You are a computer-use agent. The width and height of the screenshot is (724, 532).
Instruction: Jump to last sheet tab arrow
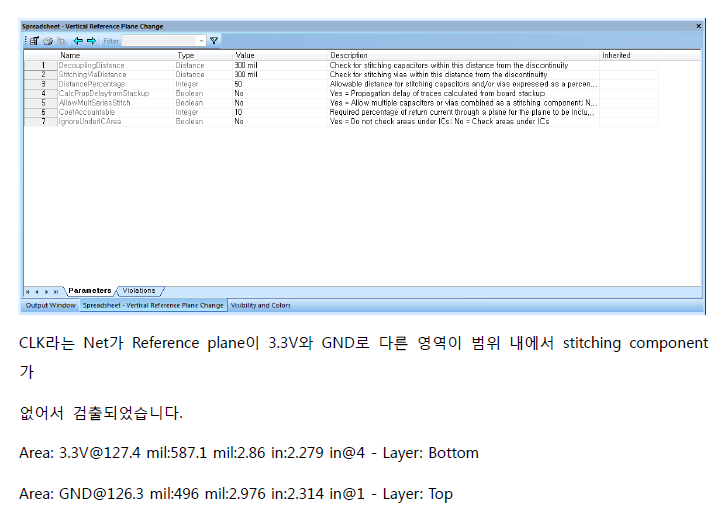[56, 291]
